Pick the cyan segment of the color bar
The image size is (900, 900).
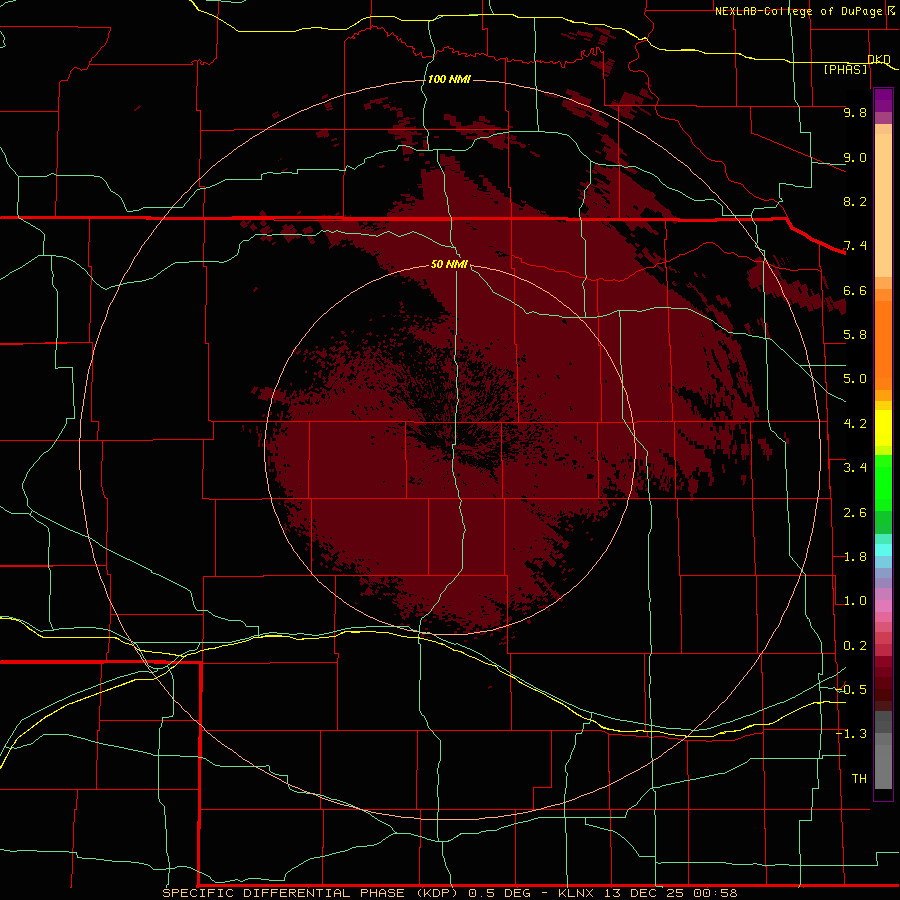coord(883,550)
